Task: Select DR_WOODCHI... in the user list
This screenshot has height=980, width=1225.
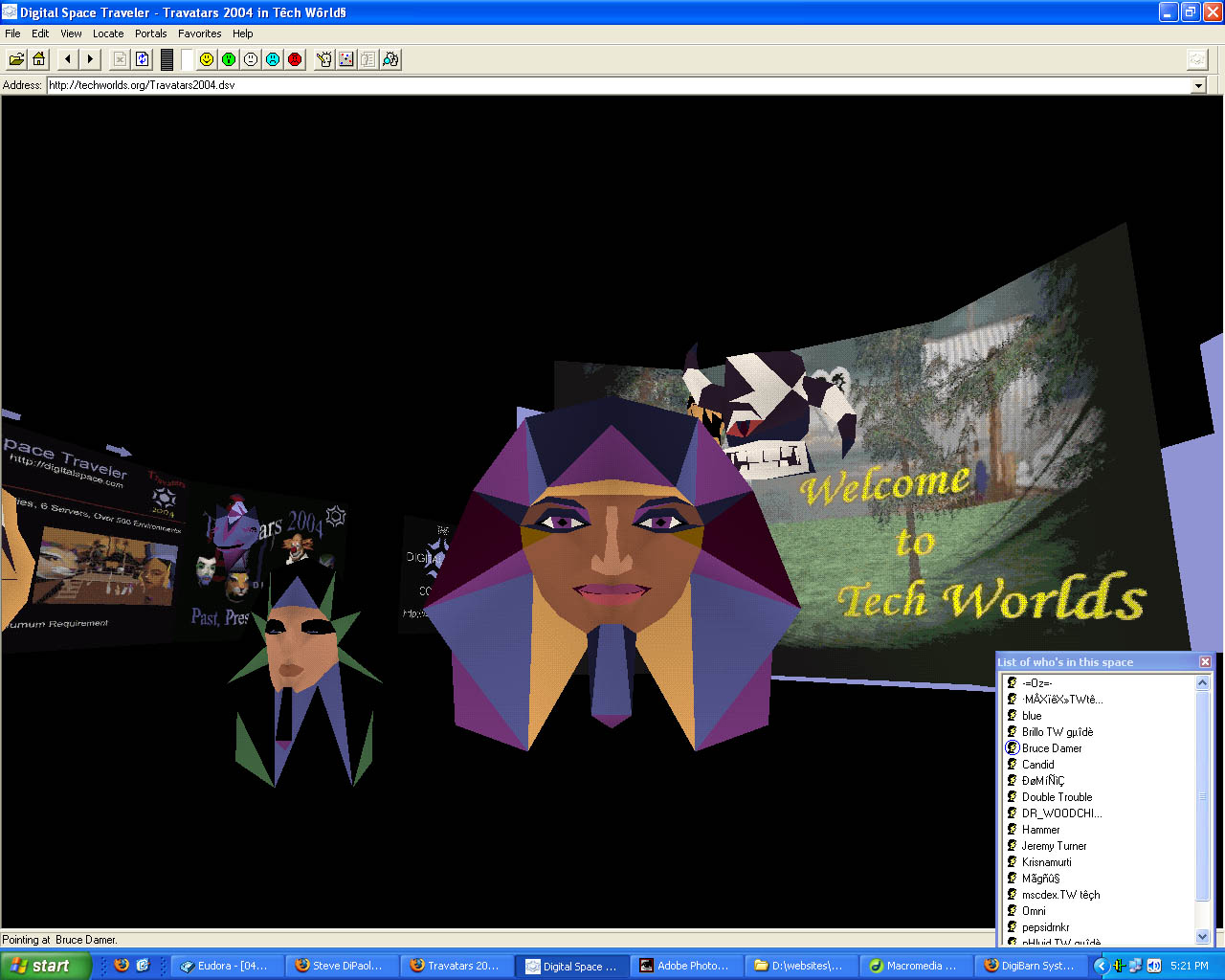Action: [1061, 813]
